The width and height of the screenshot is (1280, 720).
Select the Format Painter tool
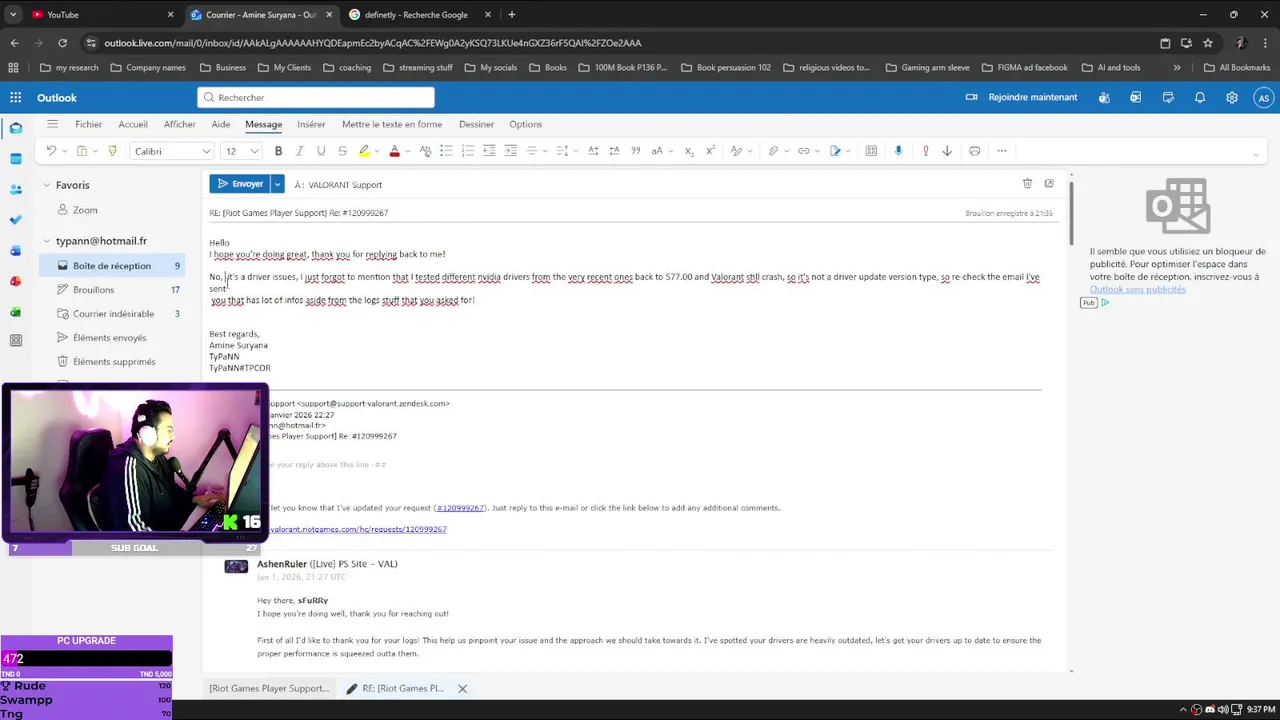point(112,151)
